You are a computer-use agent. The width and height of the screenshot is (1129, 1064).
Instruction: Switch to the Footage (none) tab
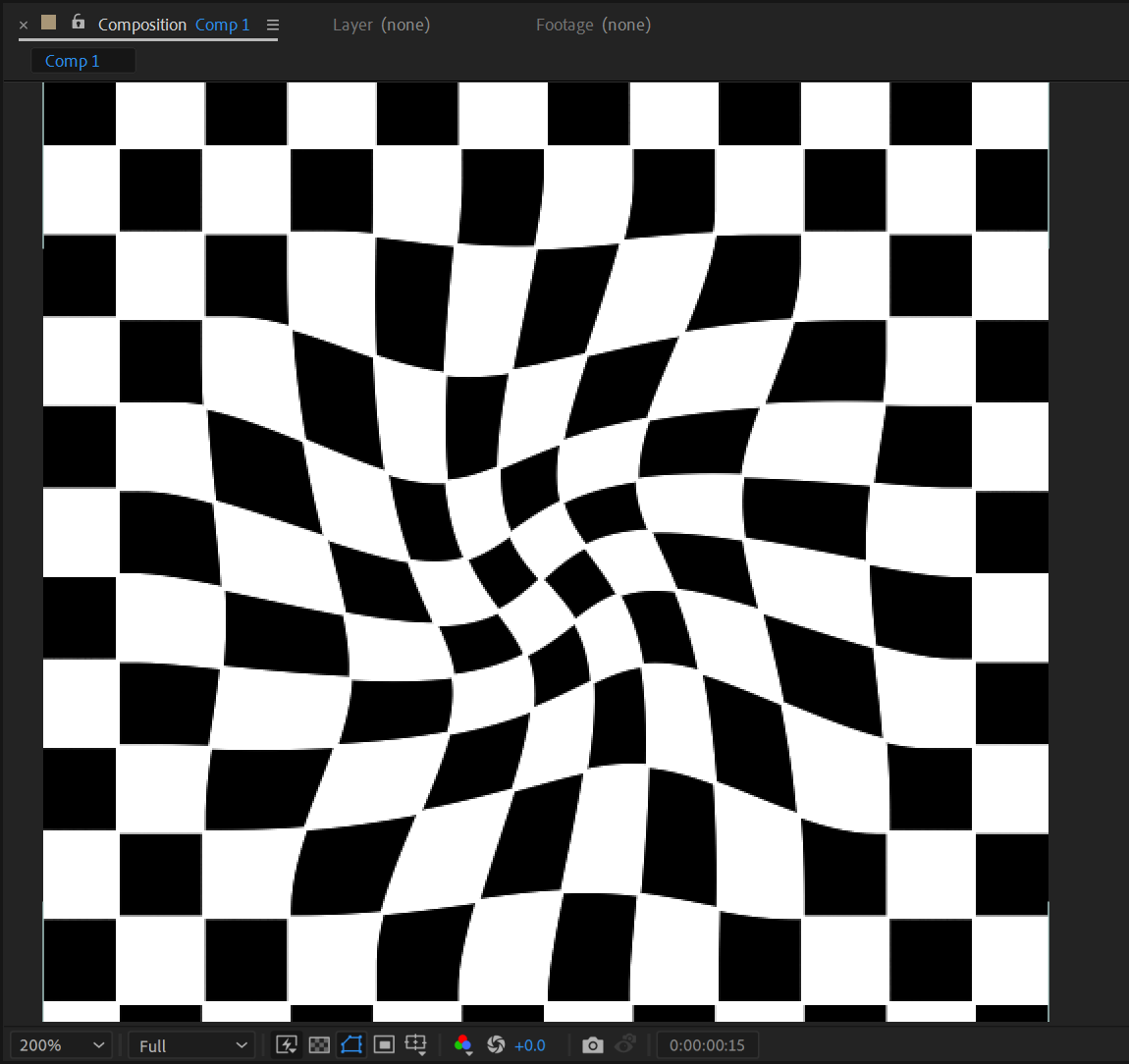click(593, 26)
